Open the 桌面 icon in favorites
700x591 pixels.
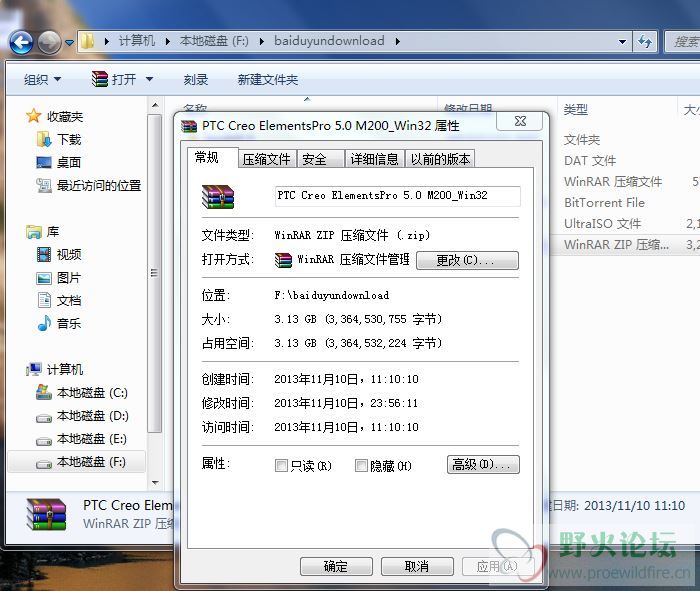point(44,162)
